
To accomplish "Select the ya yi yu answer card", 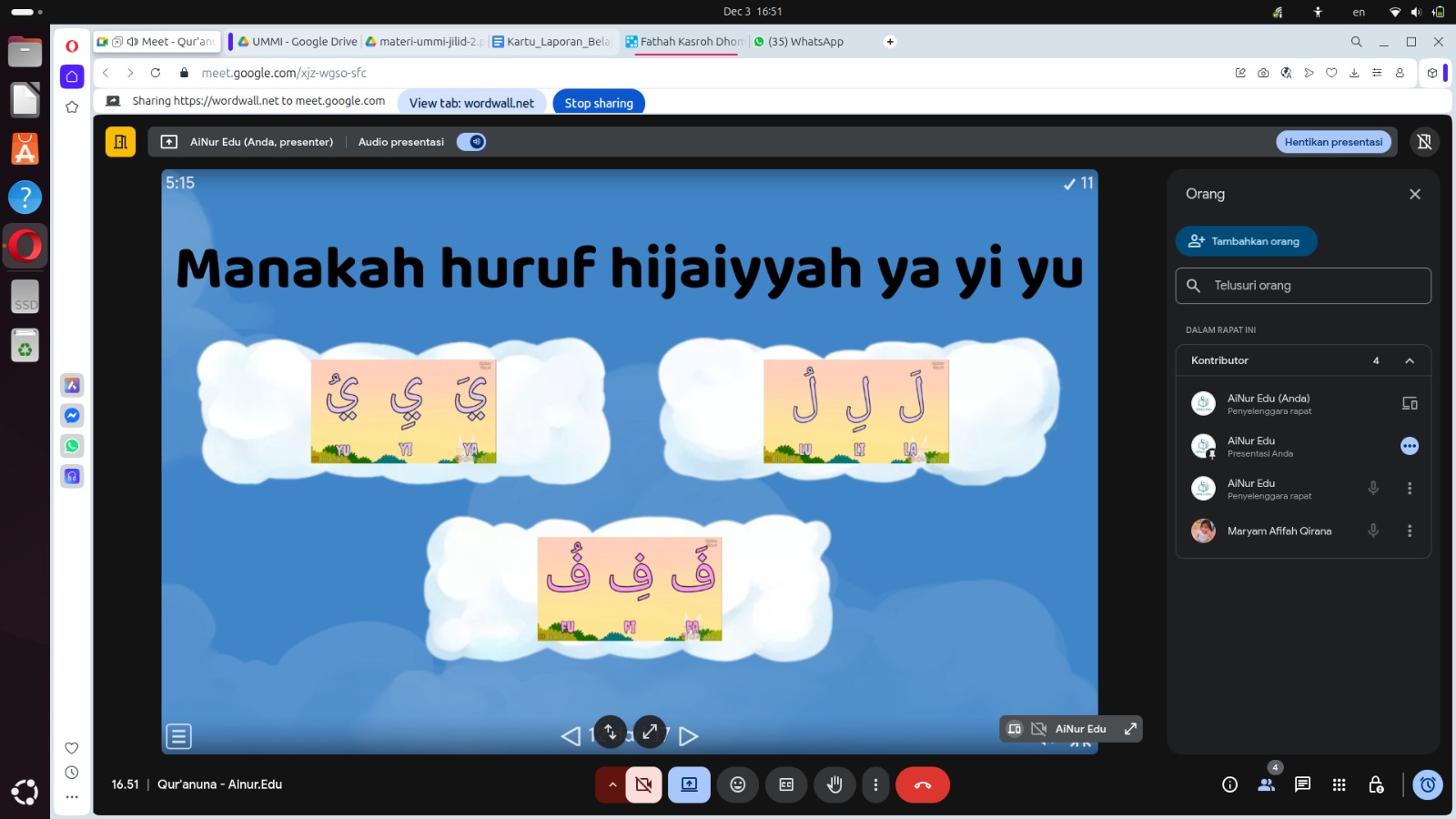I will coord(403,410).
